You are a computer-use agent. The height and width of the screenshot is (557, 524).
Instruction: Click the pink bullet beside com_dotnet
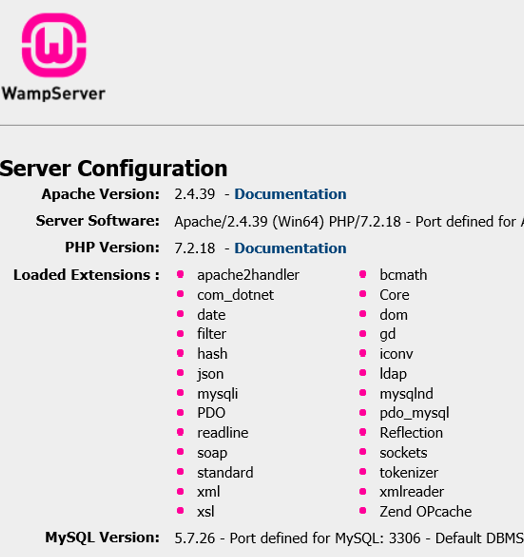[180, 294]
